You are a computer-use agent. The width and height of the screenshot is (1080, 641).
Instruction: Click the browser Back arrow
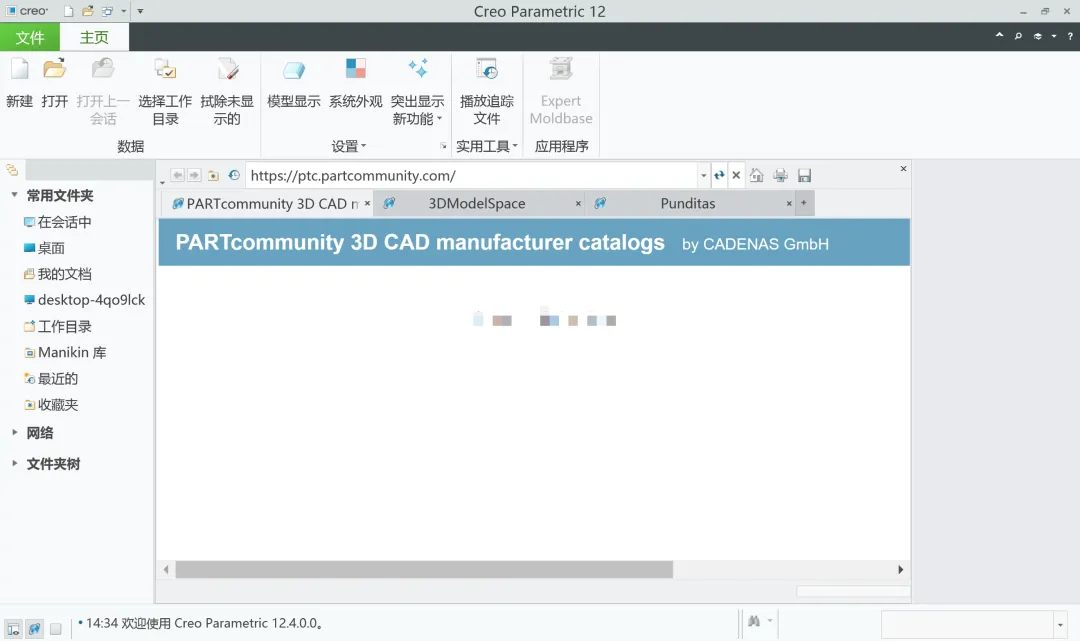[x=177, y=176]
